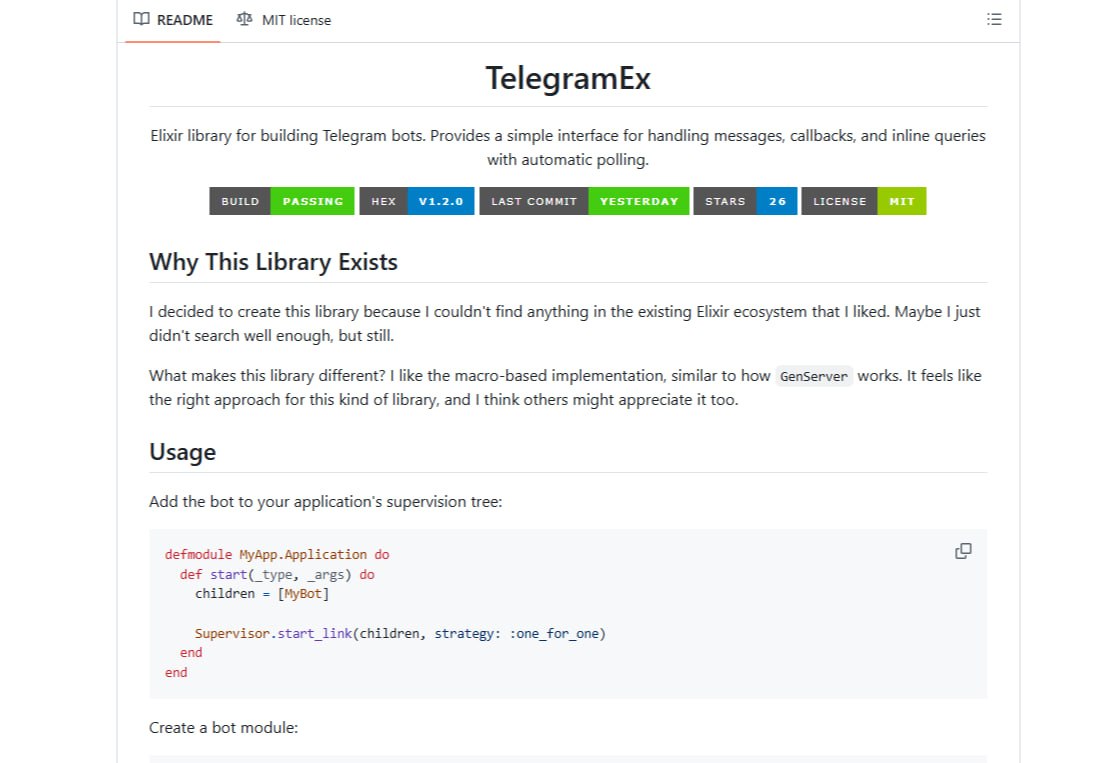Switch to the README tab
The image size is (1106, 763).
[184, 20]
